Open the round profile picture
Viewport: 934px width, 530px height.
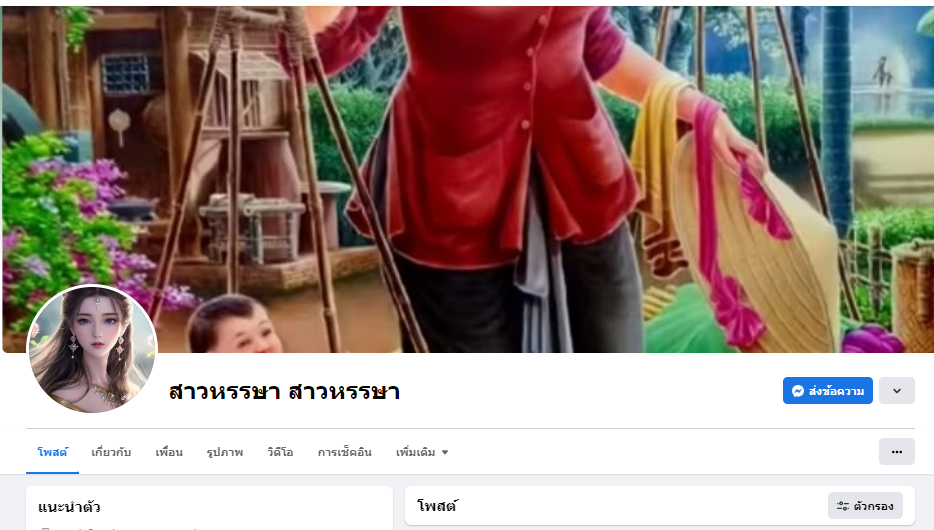coord(92,349)
